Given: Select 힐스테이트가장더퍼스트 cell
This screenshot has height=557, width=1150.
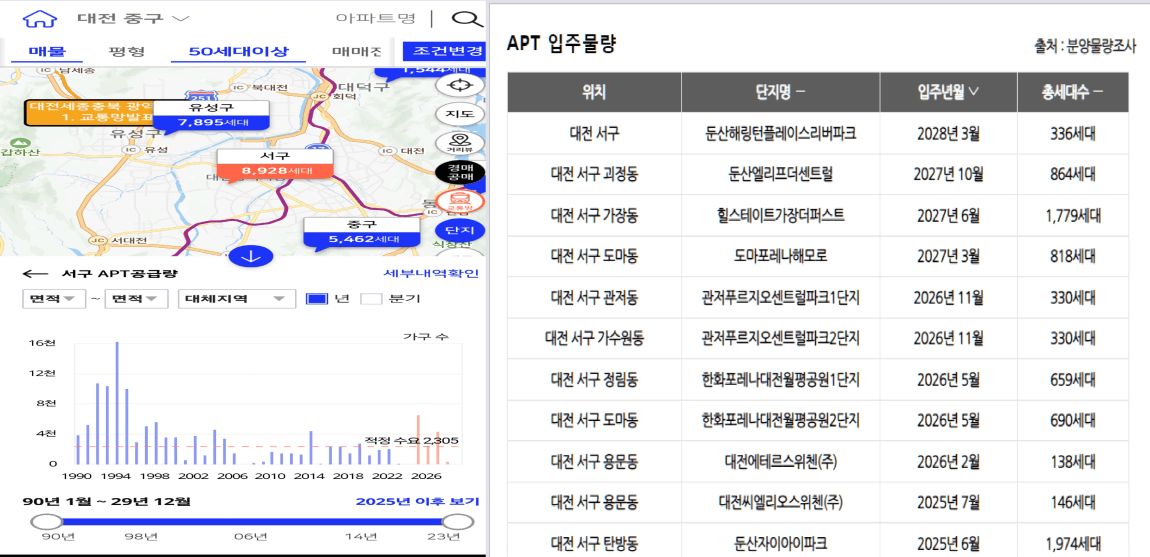Looking at the screenshot, I should [x=780, y=216].
